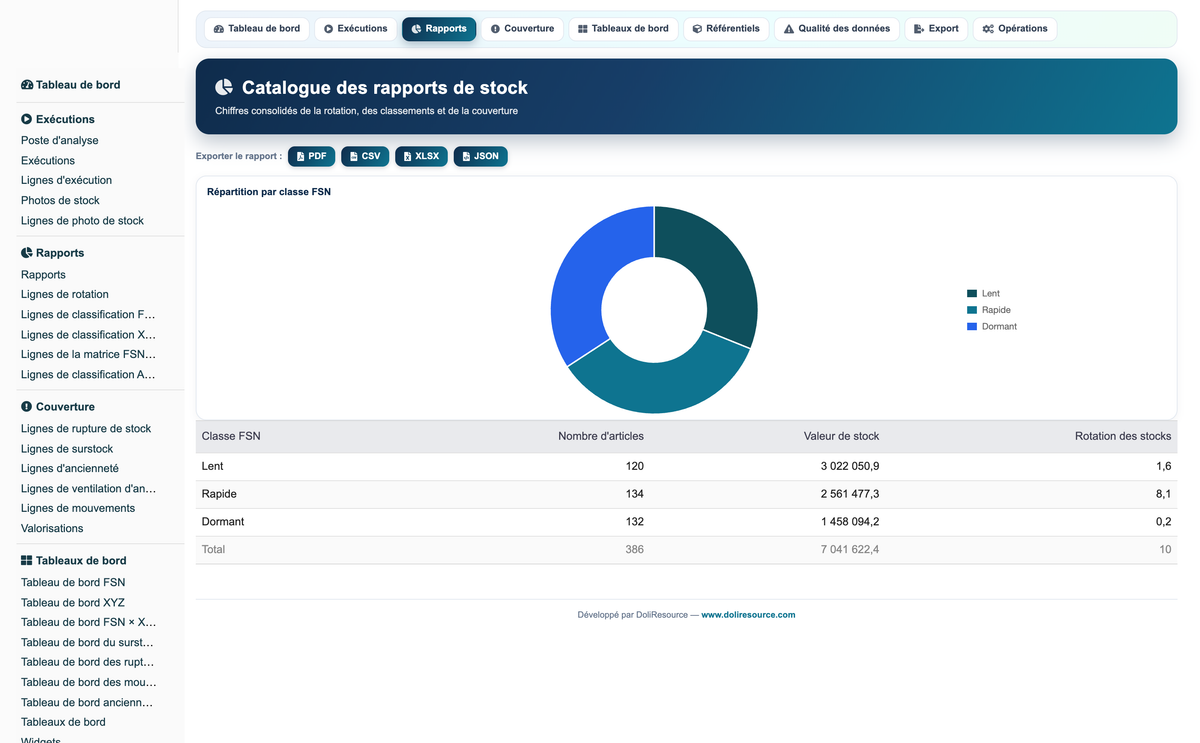Click the gauge icon in the top Tableau de bord tab
This screenshot has width=1200, height=743.
pyautogui.click(x=219, y=29)
